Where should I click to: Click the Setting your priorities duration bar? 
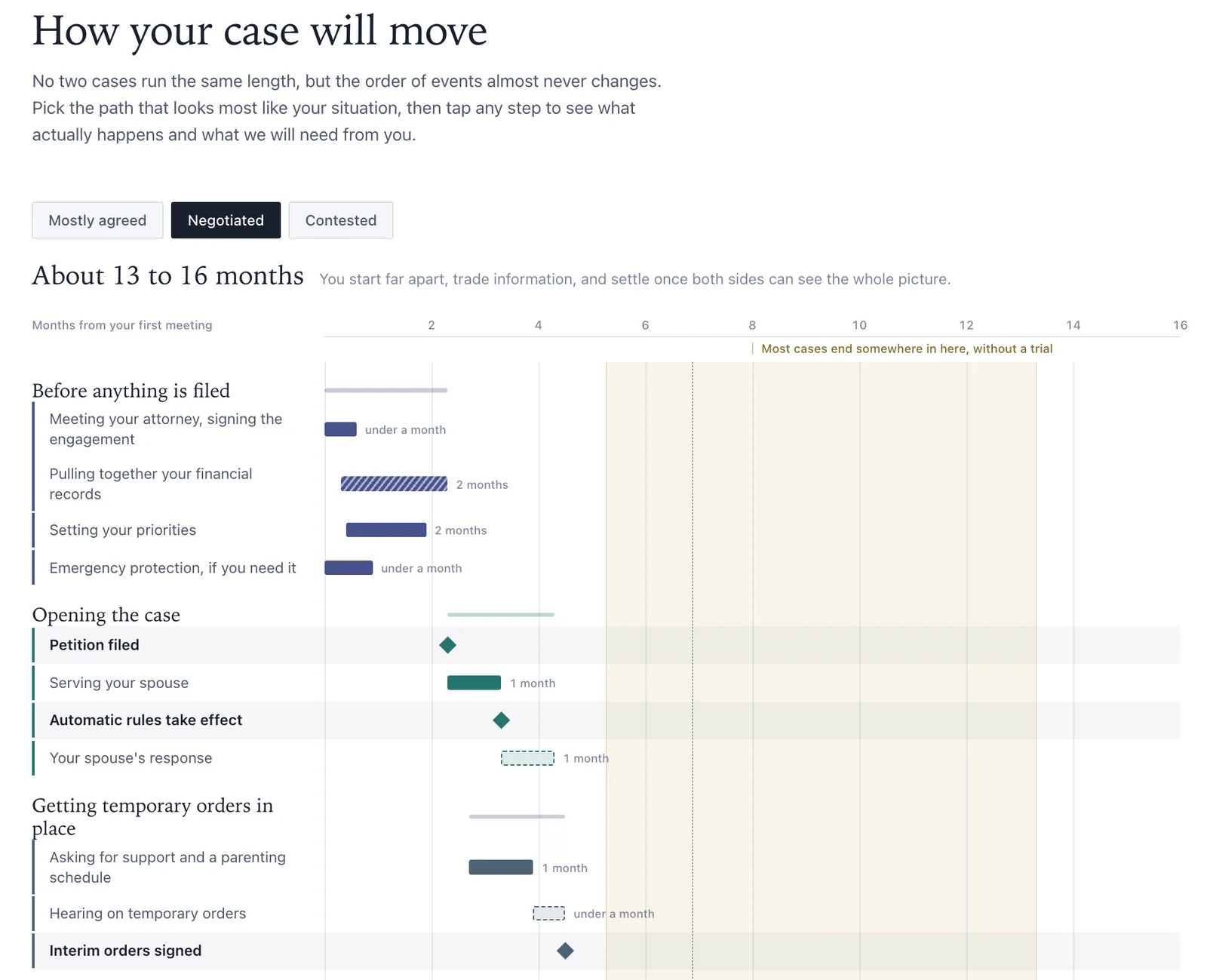click(386, 530)
